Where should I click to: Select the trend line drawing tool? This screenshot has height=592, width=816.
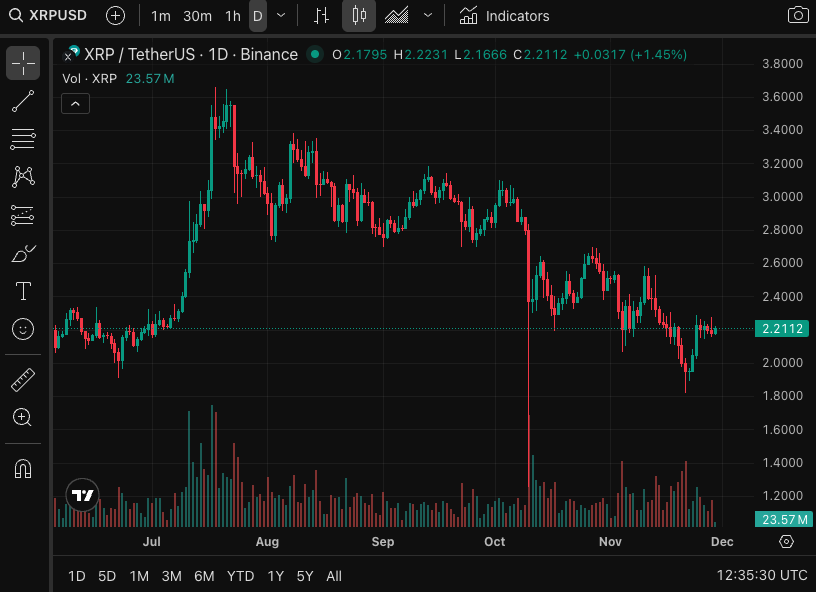coord(23,101)
